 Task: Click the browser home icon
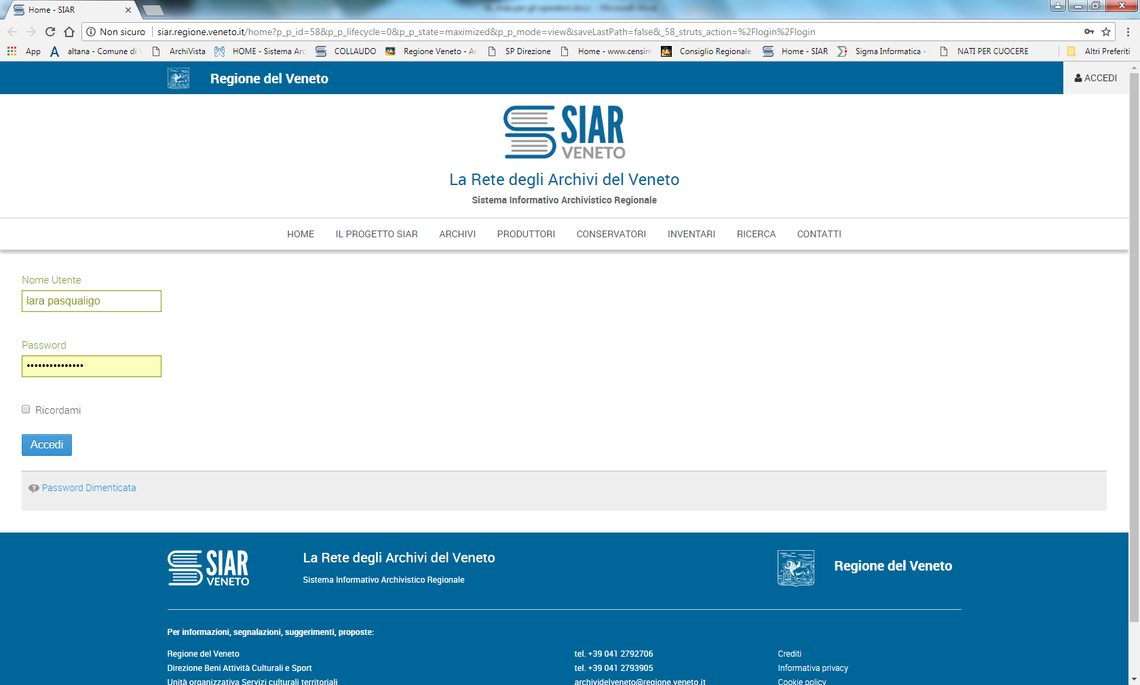coord(69,32)
